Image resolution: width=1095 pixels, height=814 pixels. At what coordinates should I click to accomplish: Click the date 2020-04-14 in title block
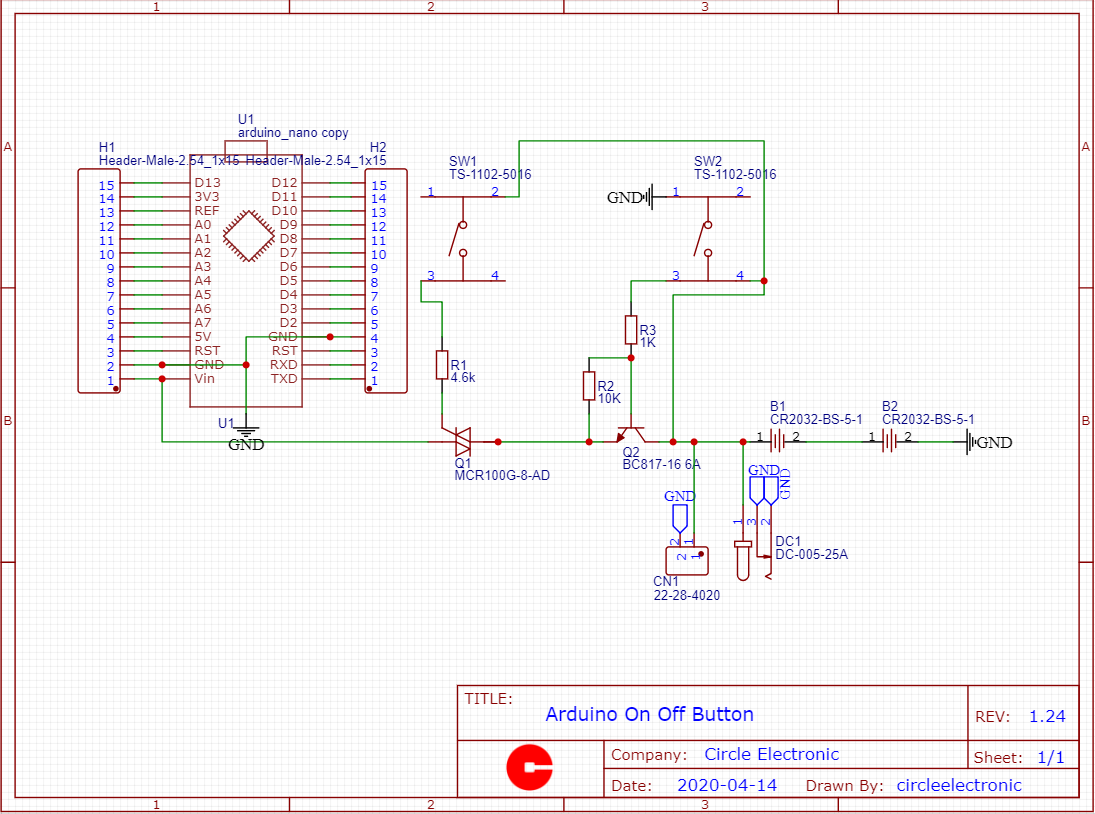[x=727, y=785]
